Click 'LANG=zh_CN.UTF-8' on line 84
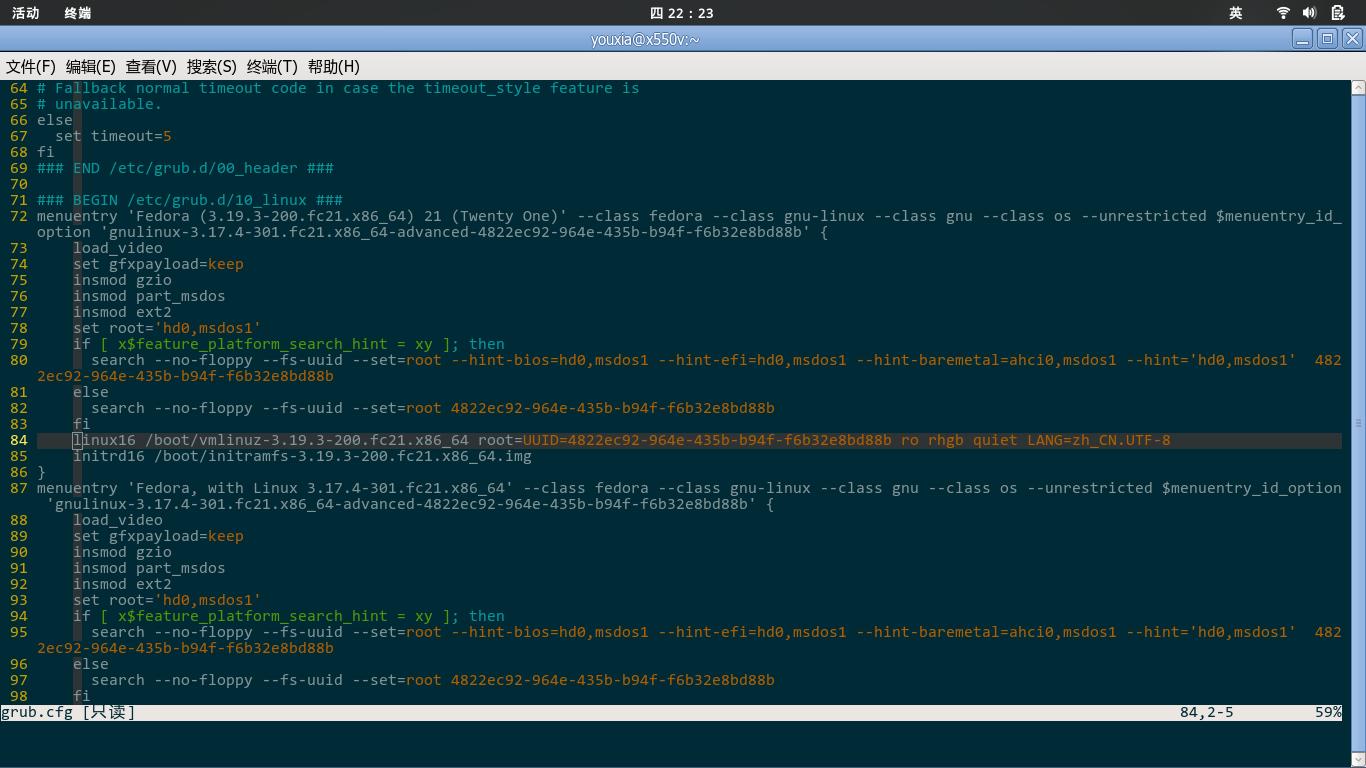 tap(1099, 440)
